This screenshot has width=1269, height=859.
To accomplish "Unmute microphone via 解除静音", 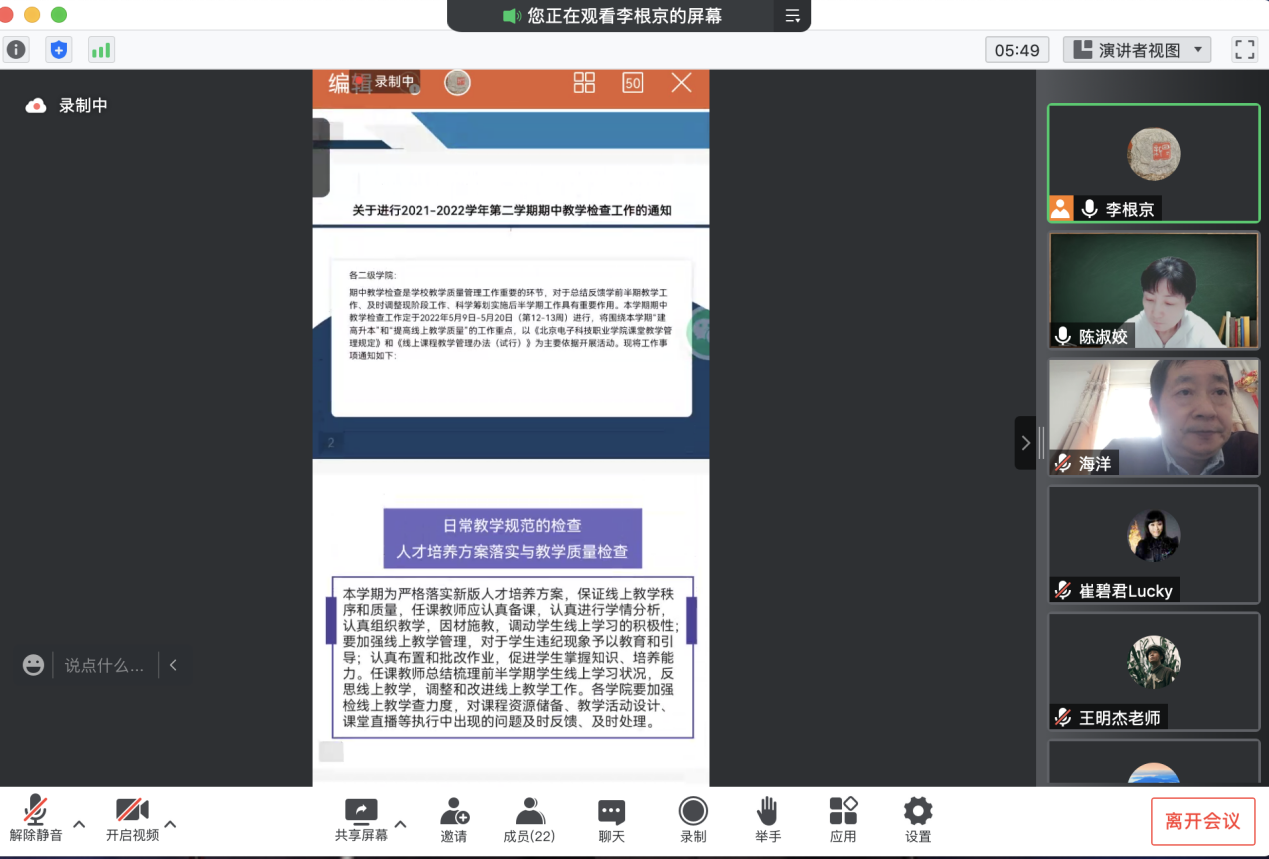I will click(x=36, y=819).
